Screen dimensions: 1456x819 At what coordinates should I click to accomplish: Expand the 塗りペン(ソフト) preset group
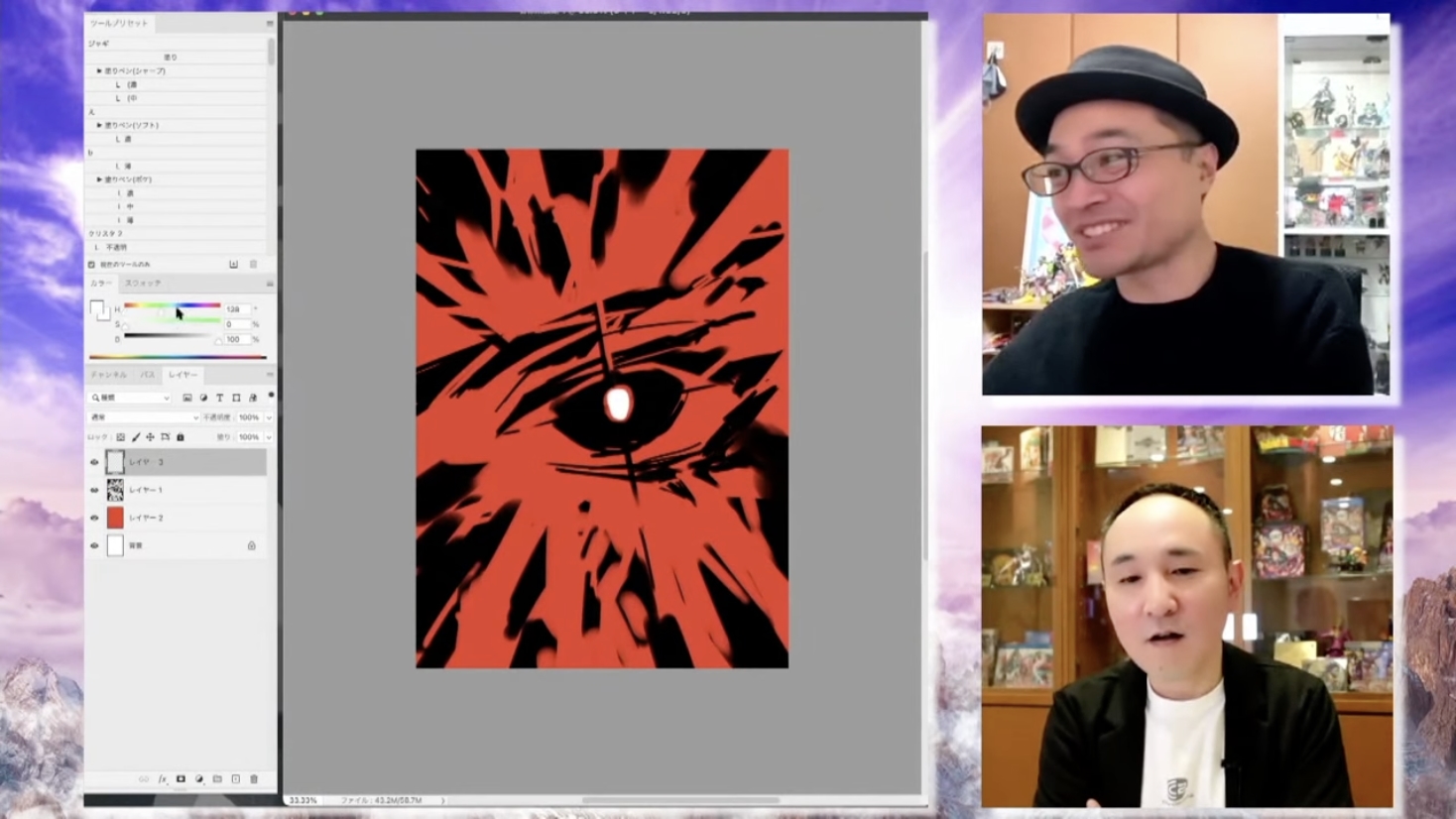click(x=99, y=125)
